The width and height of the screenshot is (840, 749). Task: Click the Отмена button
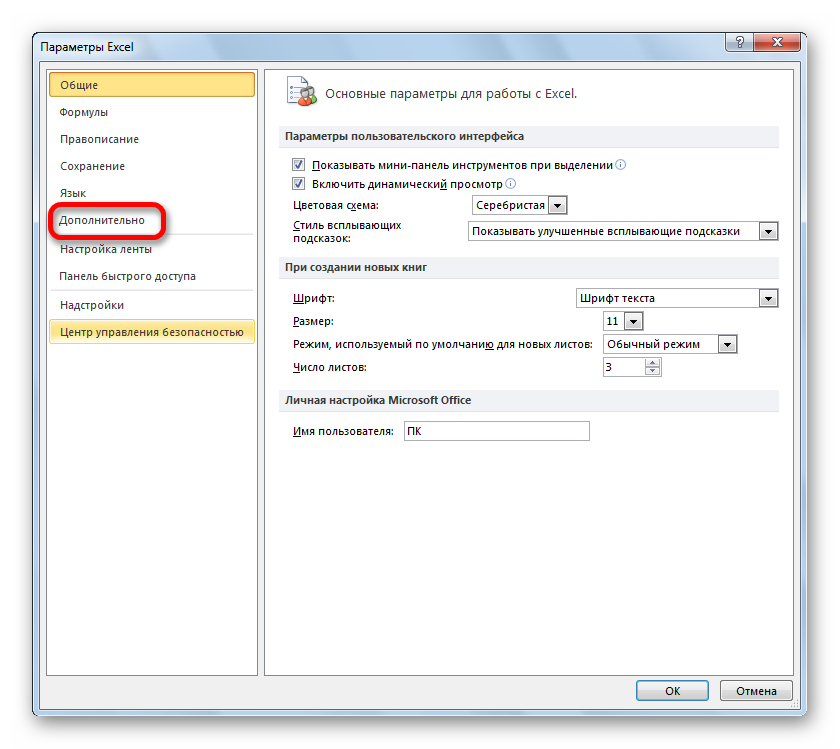tap(756, 691)
